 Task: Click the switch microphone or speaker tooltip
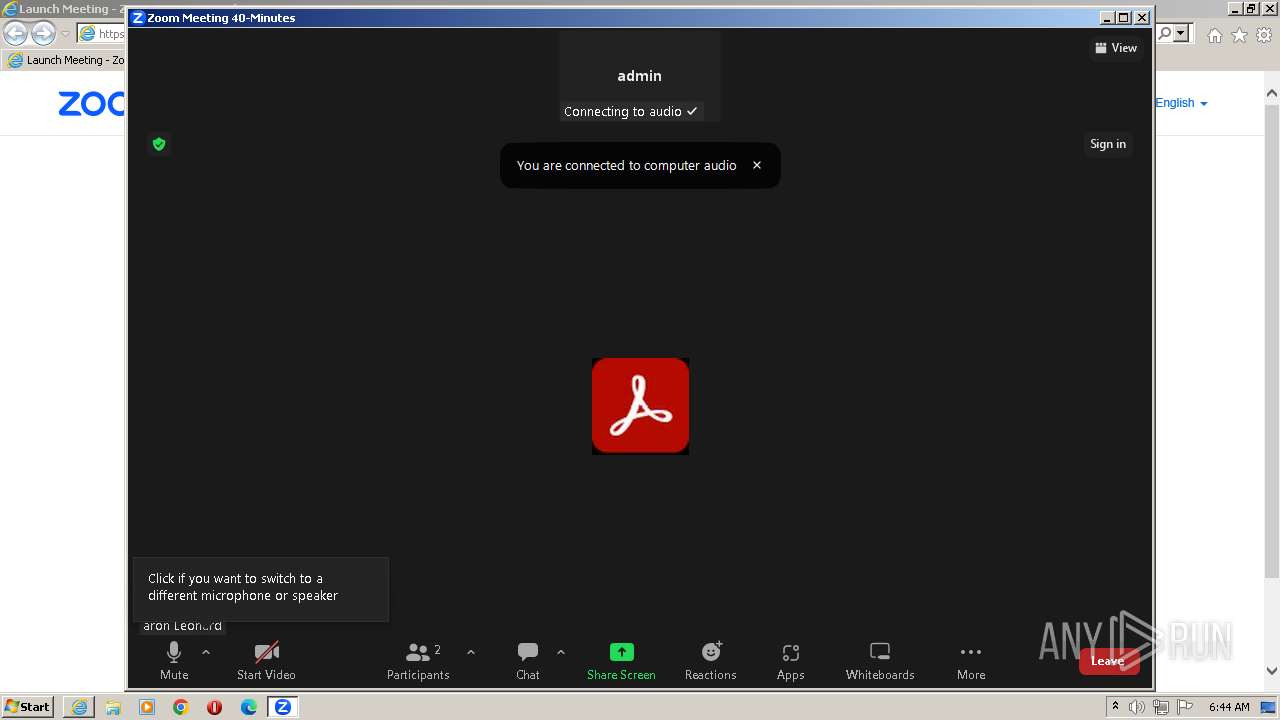261,588
